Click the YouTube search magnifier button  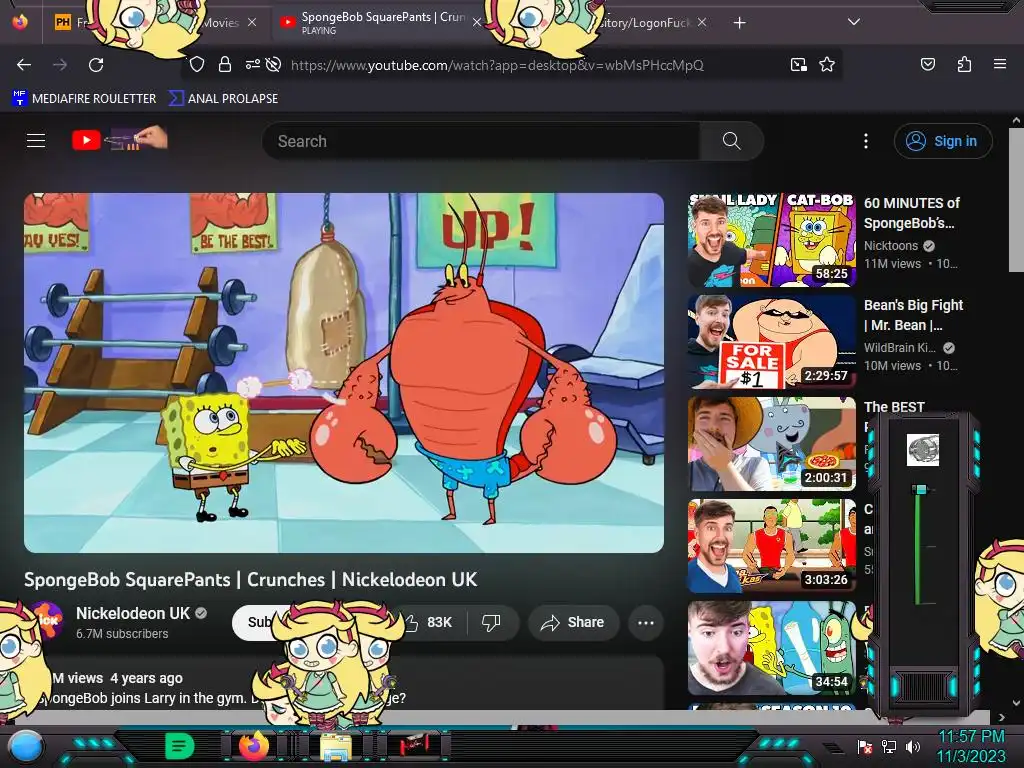pyautogui.click(x=731, y=141)
